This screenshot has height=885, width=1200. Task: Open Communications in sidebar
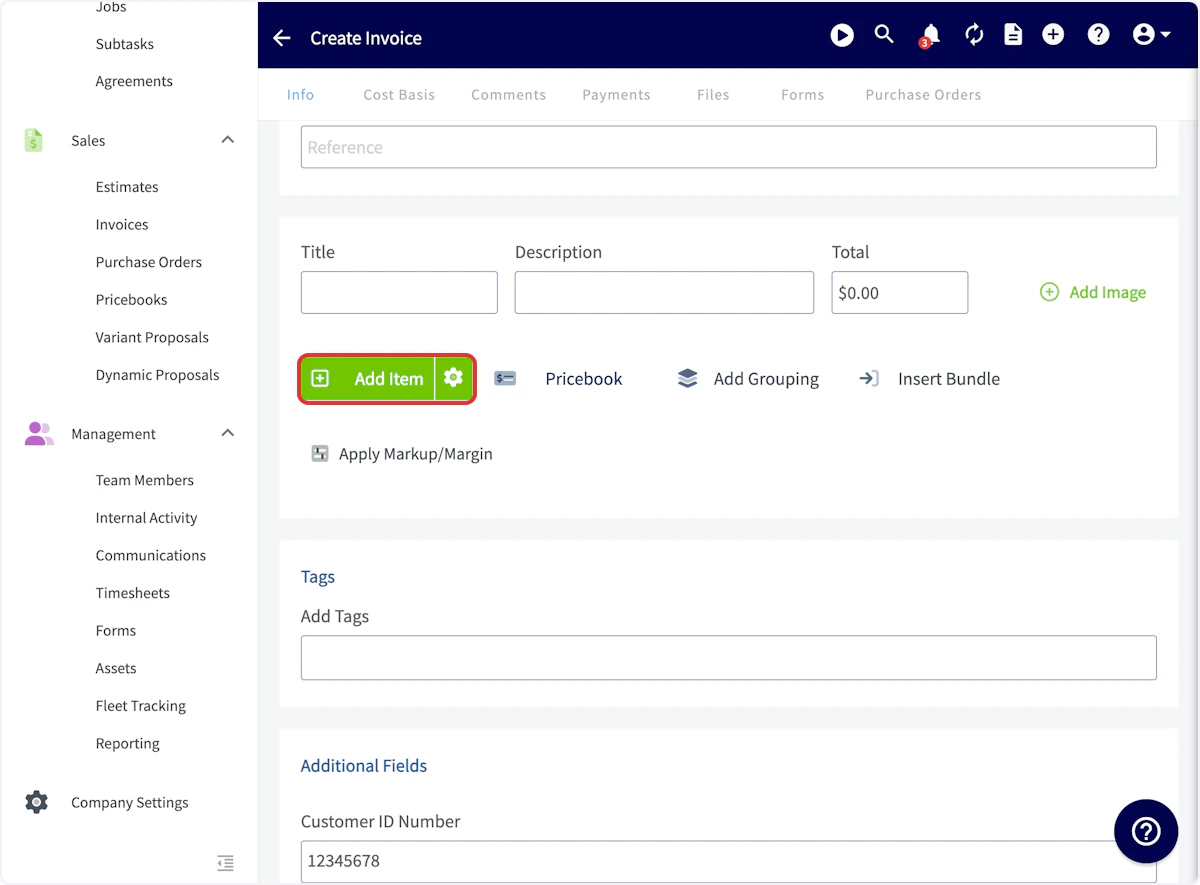(151, 555)
